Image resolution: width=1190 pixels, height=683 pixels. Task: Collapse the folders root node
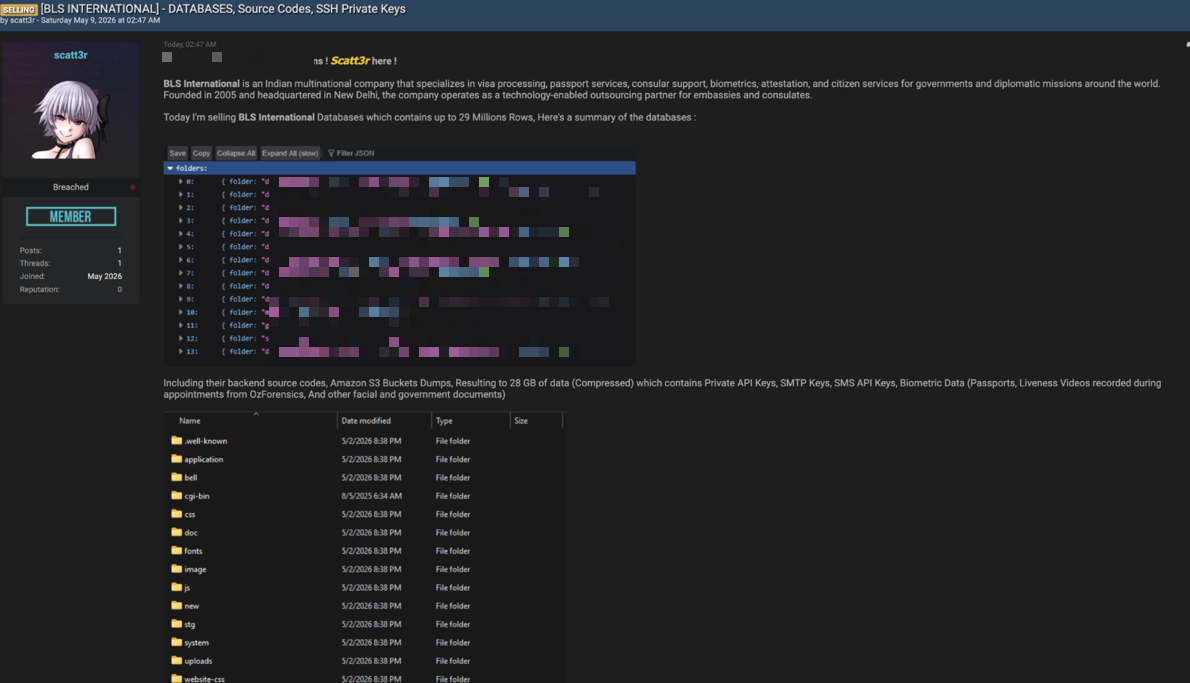point(170,168)
